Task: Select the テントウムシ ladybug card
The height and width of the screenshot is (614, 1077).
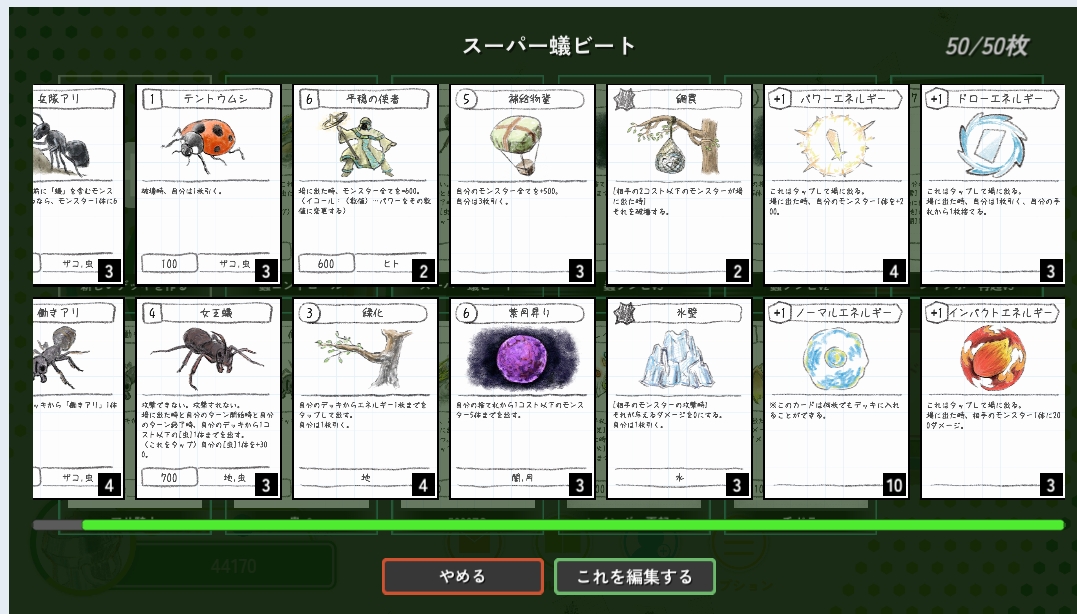Action: pyautogui.click(x=208, y=184)
